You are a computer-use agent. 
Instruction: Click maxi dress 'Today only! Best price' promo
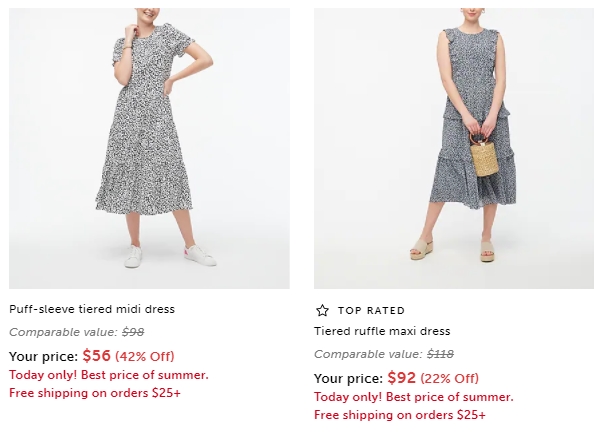click(414, 397)
